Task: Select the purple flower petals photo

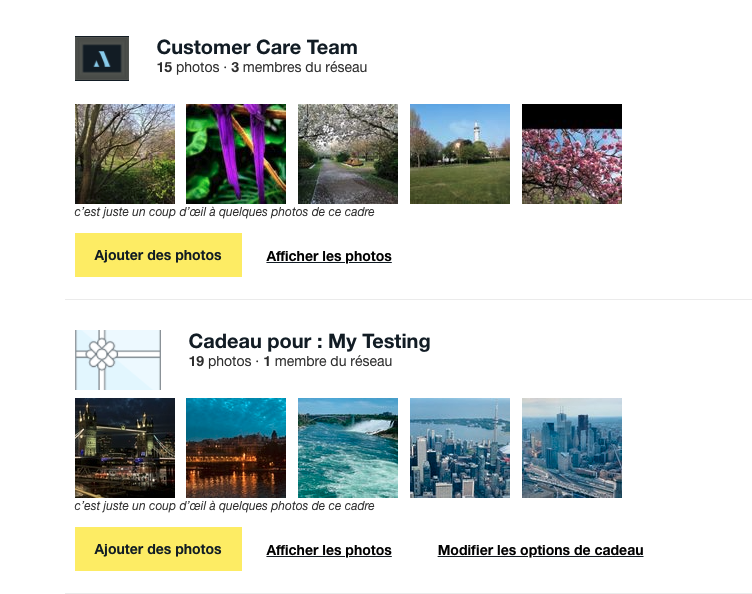Action: (x=236, y=154)
